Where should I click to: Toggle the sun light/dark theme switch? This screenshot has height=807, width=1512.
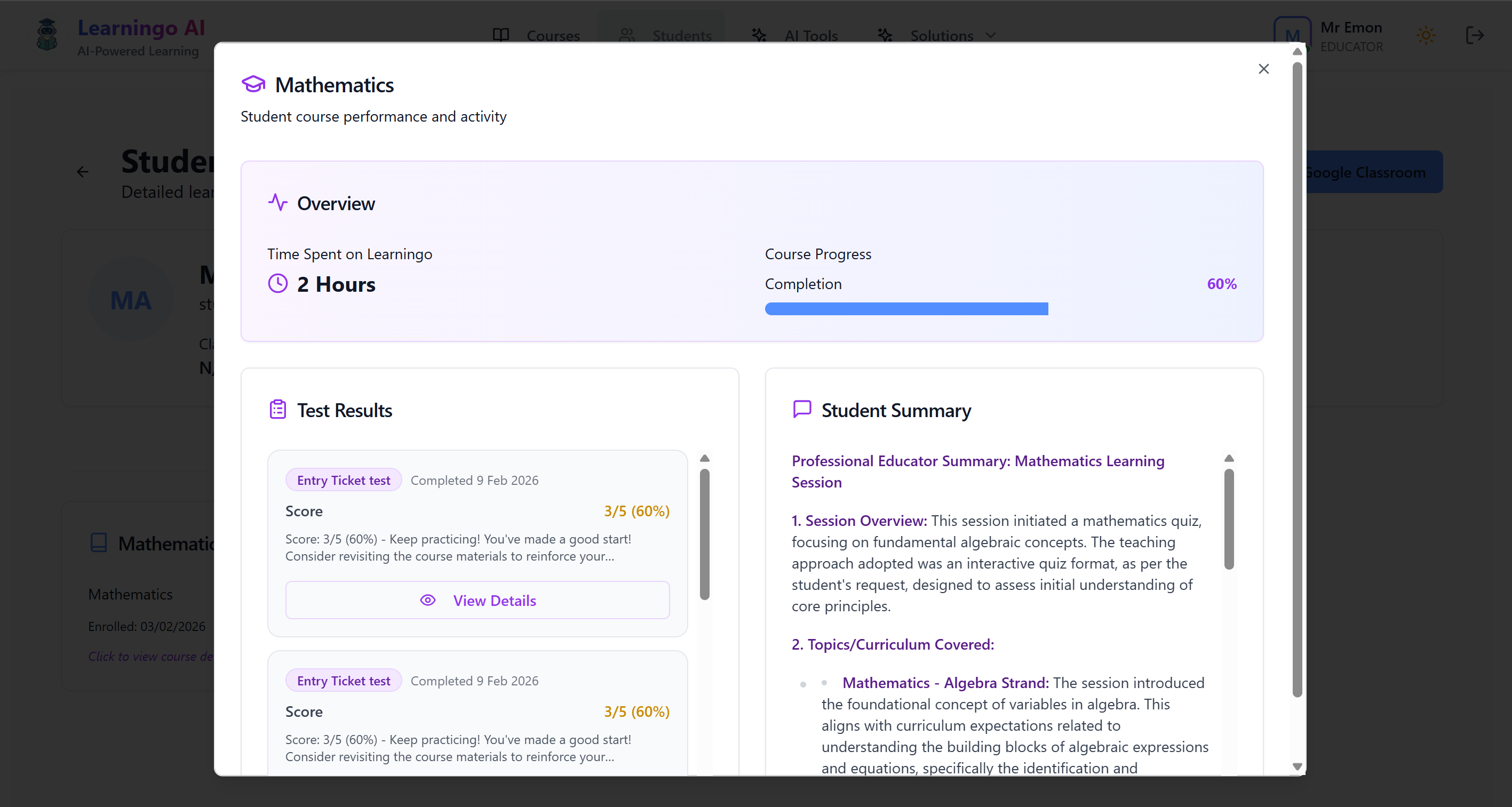pos(1426,35)
